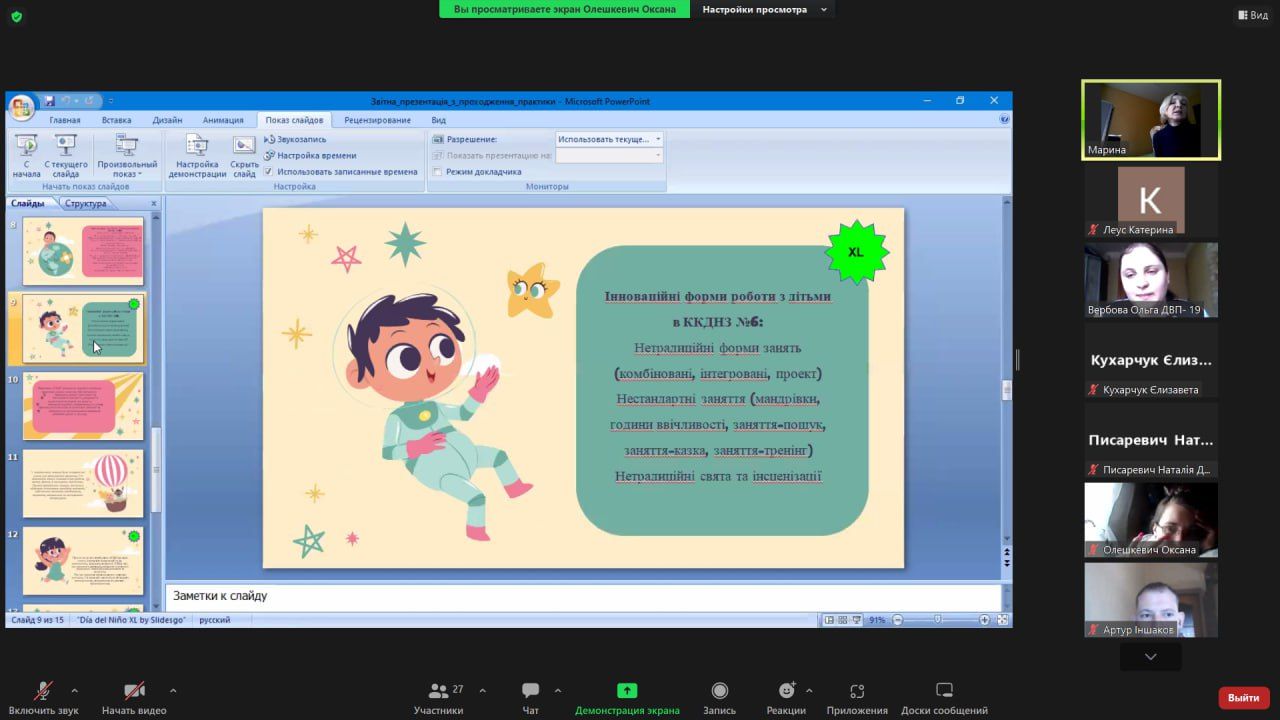Open Доски сообщений whiteboards
This screenshot has height=720, width=1280.
(x=944, y=697)
